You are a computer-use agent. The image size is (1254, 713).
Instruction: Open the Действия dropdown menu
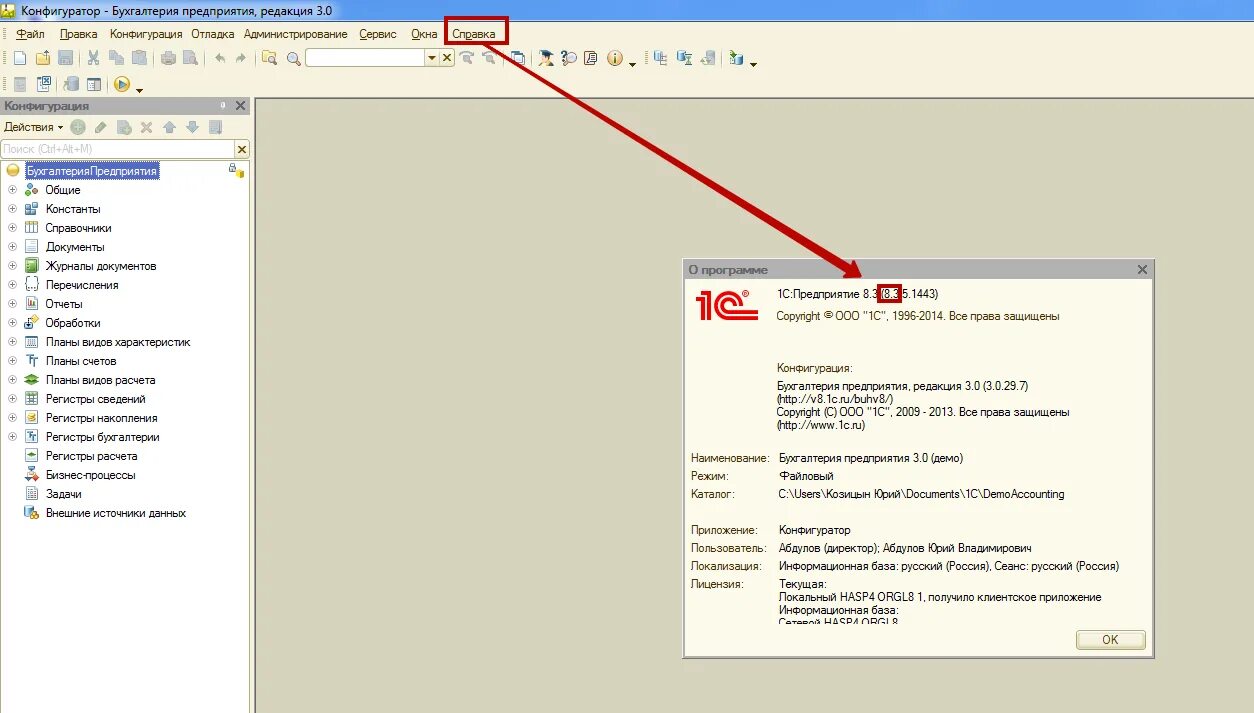pyautogui.click(x=33, y=127)
